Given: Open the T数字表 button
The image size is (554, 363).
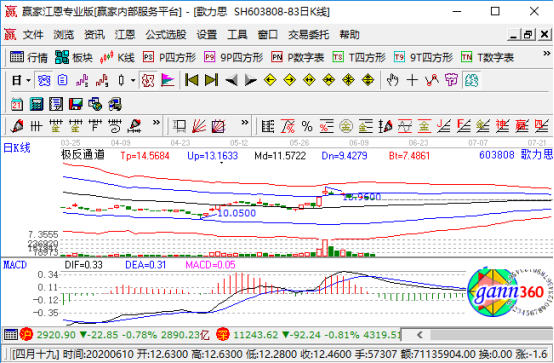Looking at the screenshot, I should click(487, 57).
